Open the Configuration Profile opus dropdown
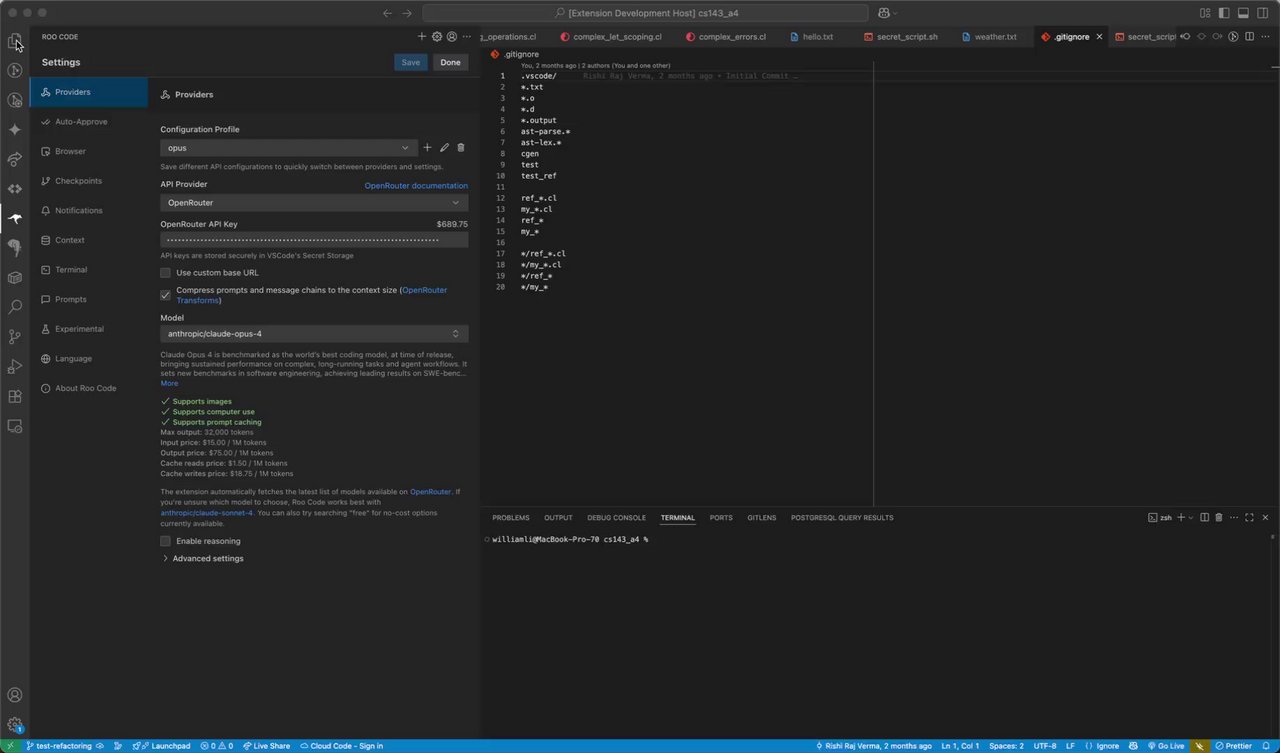The height and width of the screenshot is (753, 1280). [288, 148]
